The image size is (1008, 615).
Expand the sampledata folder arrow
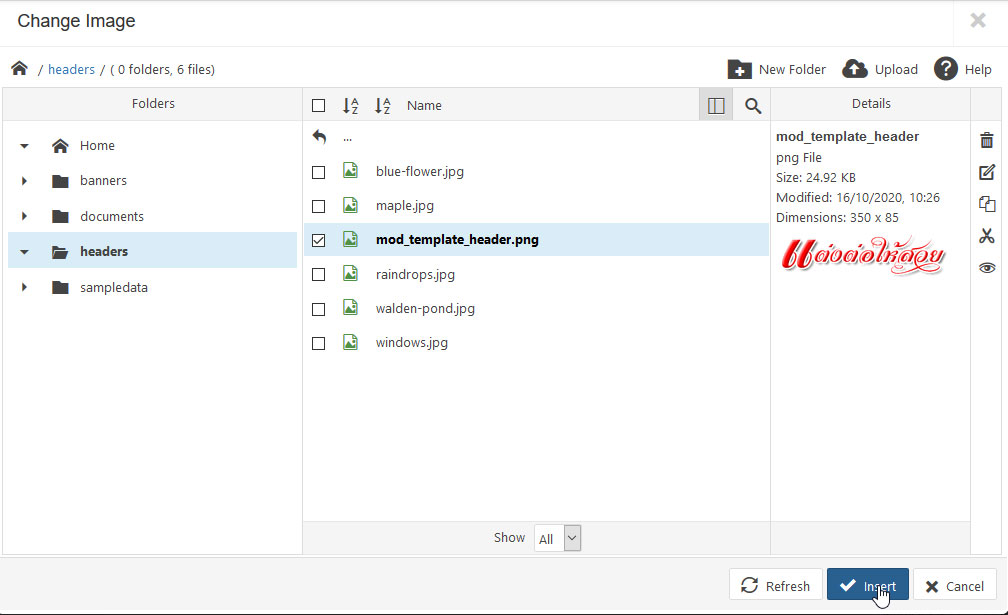pyautogui.click(x=25, y=288)
